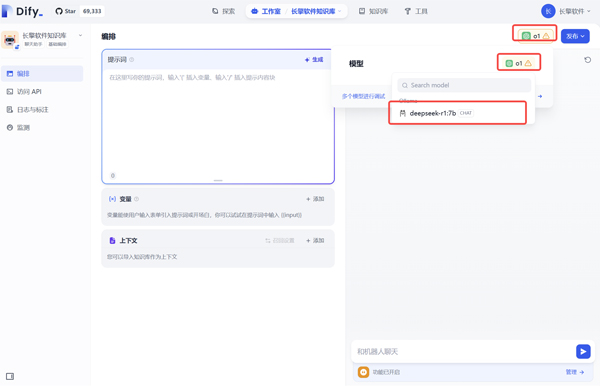Click the 上下文 context document icon
This screenshot has height=386, width=600.
[x=112, y=241]
